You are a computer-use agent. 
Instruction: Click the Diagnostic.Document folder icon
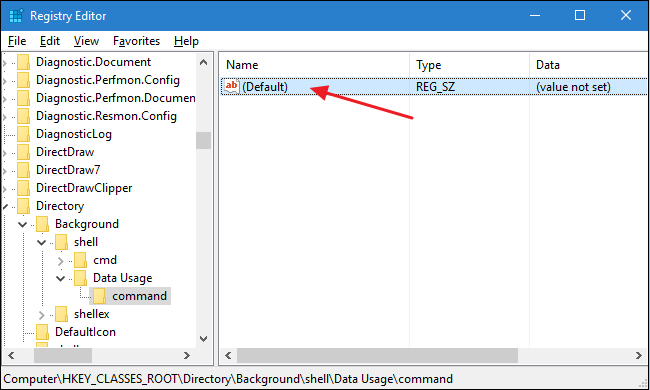click(23, 62)
